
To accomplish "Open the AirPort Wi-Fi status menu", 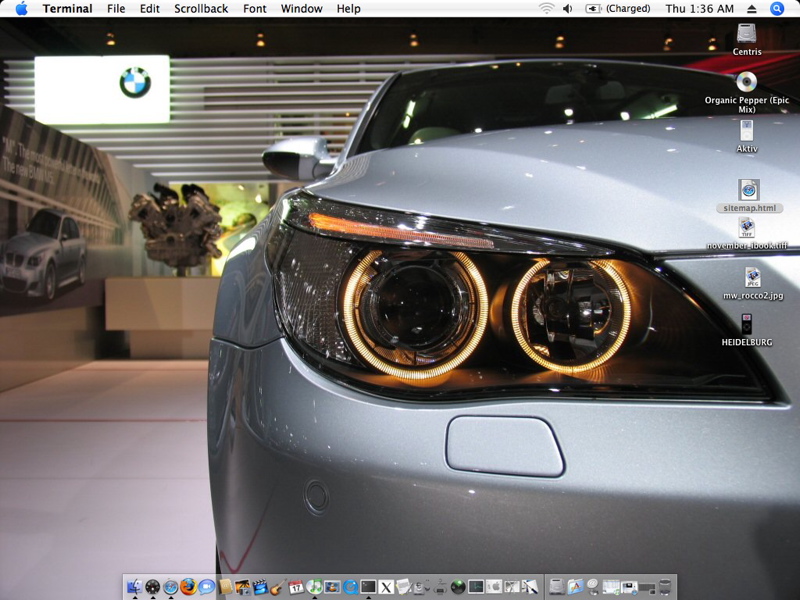I will click(546, 9).
